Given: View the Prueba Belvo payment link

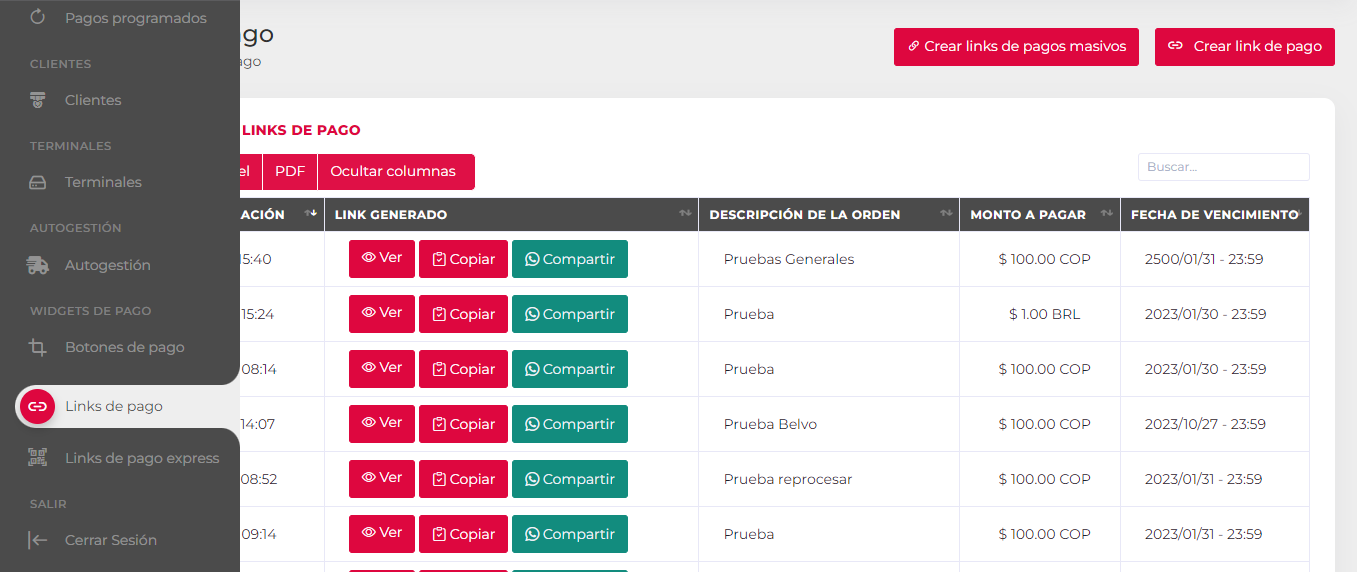Looking at the screenshot, I should 381,424.
